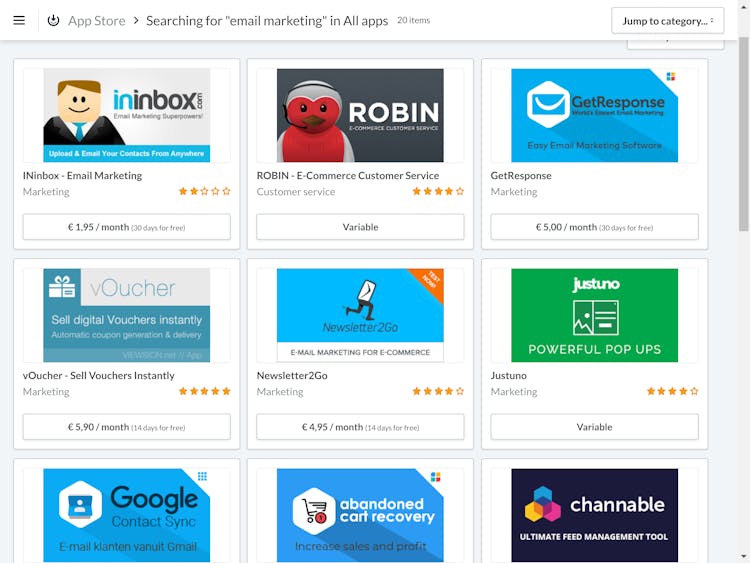Click Marketing category under INinbox

pos(46,192)
